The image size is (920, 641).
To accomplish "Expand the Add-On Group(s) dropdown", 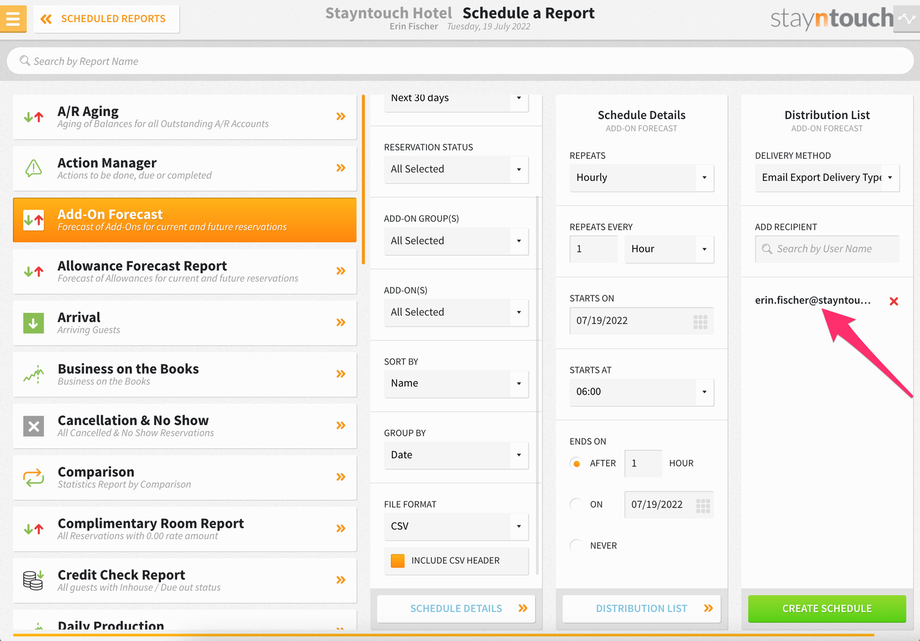I will click(456, 241).
